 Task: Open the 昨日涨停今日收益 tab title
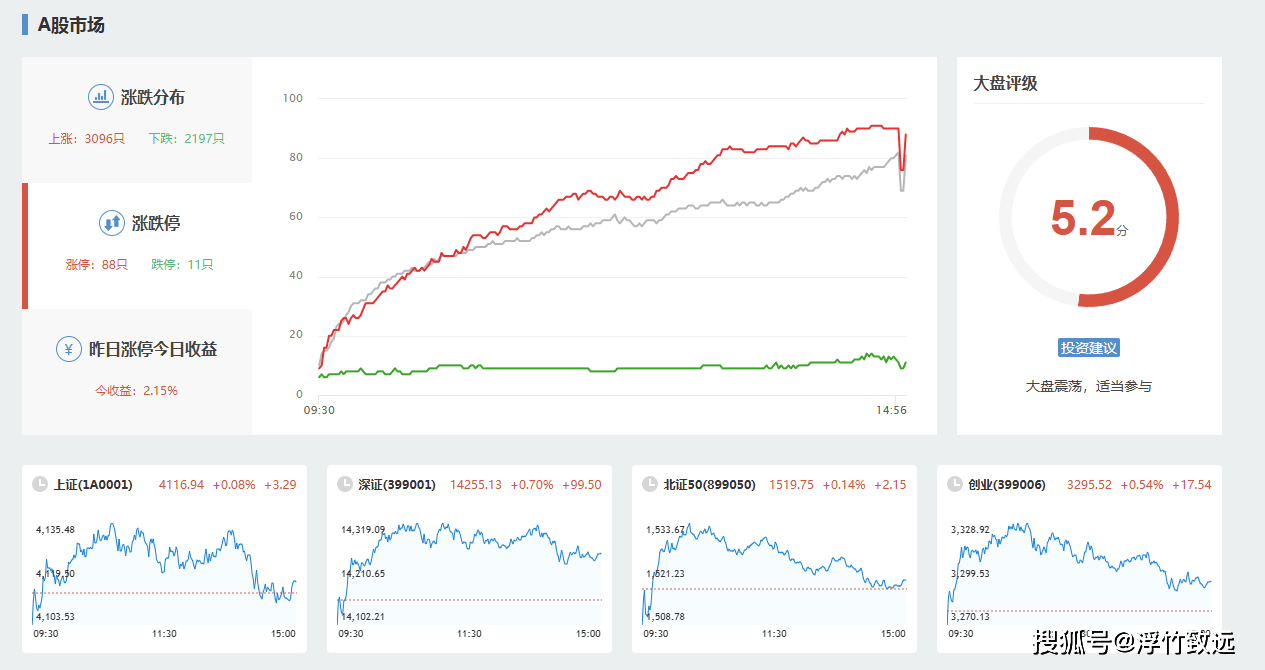pos(153,349)
